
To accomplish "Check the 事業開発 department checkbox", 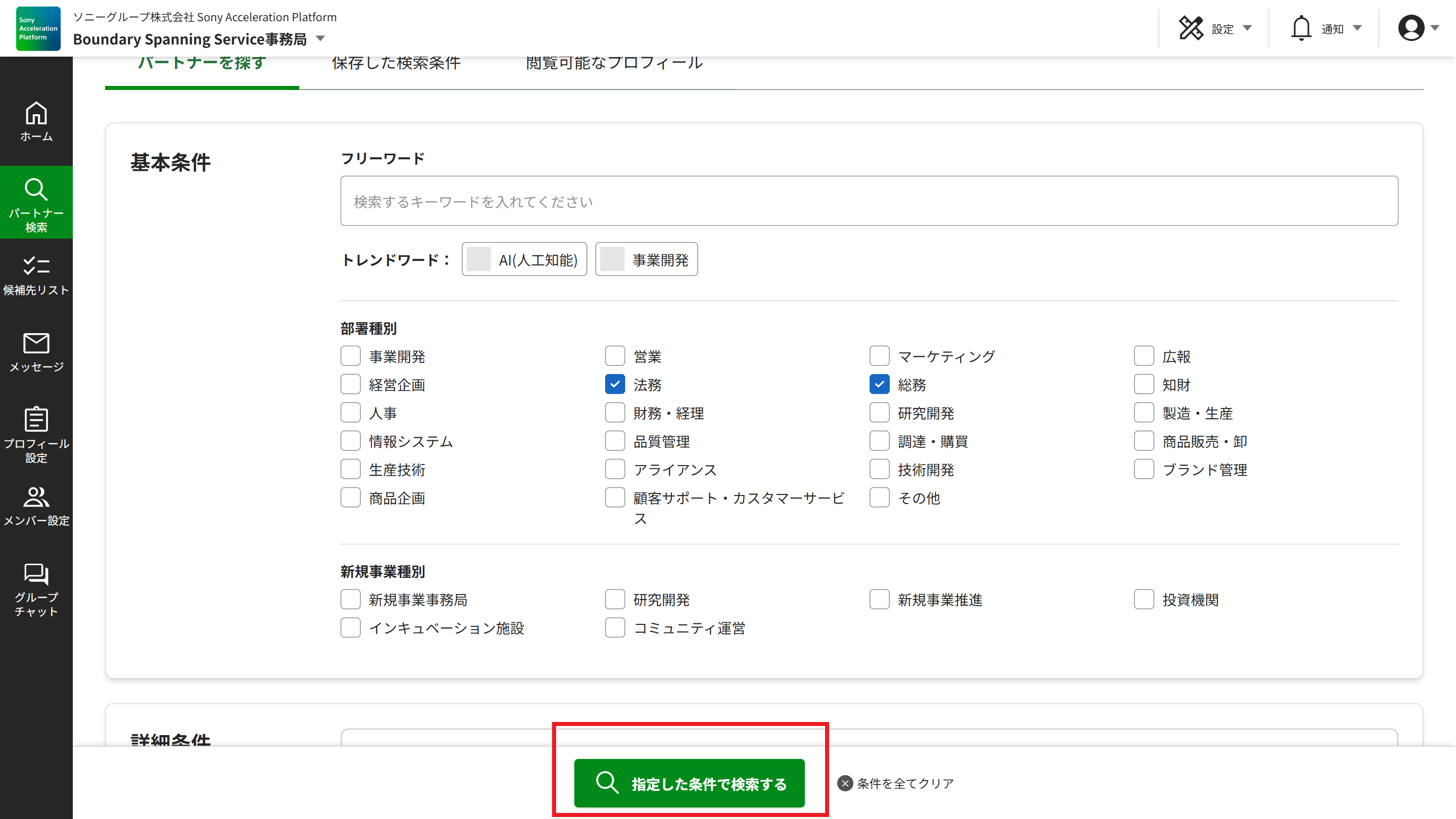I will click(x=350, y=356).
